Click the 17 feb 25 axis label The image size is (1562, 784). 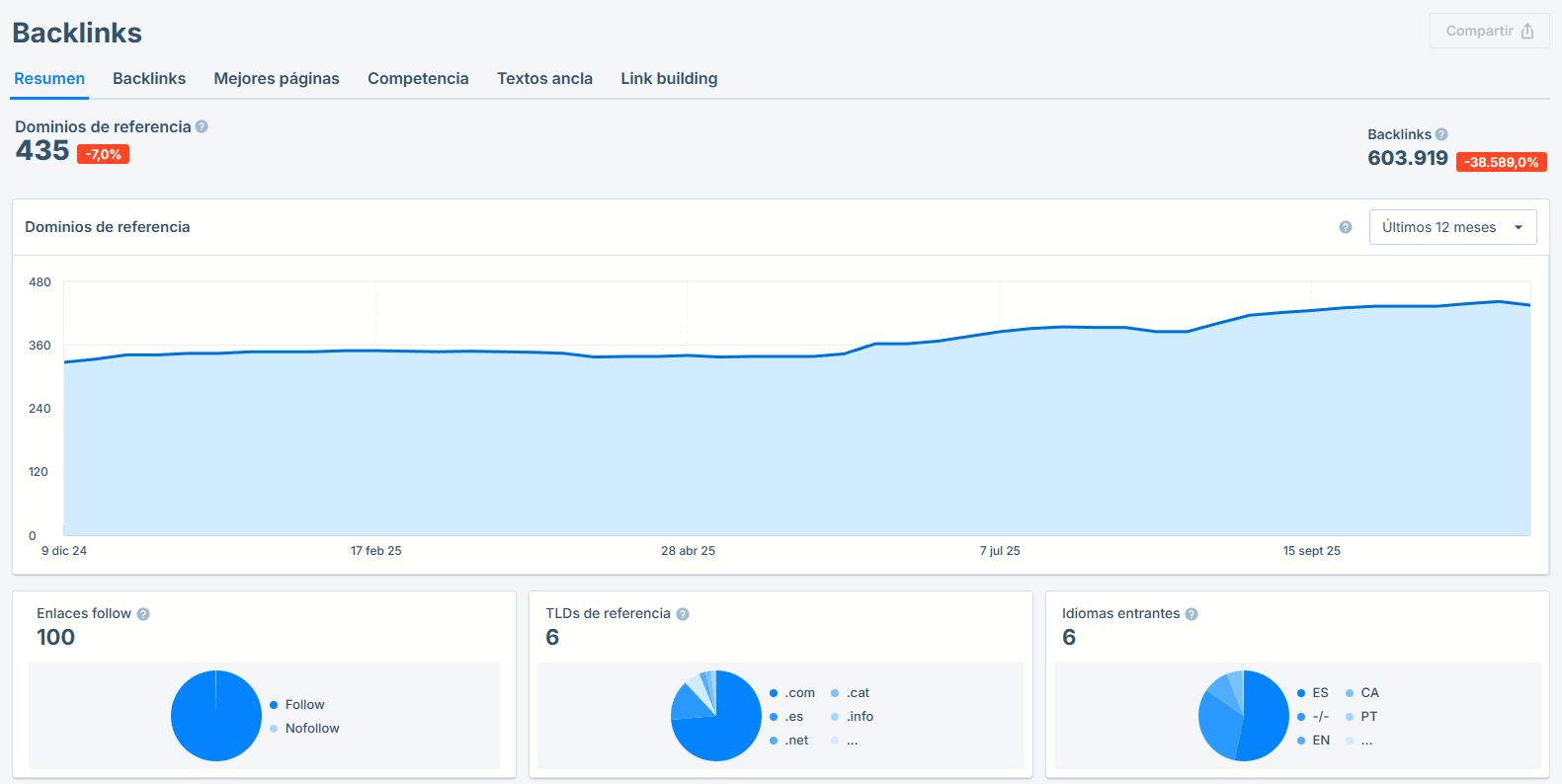pyautogui.click(x=376, y=551)
